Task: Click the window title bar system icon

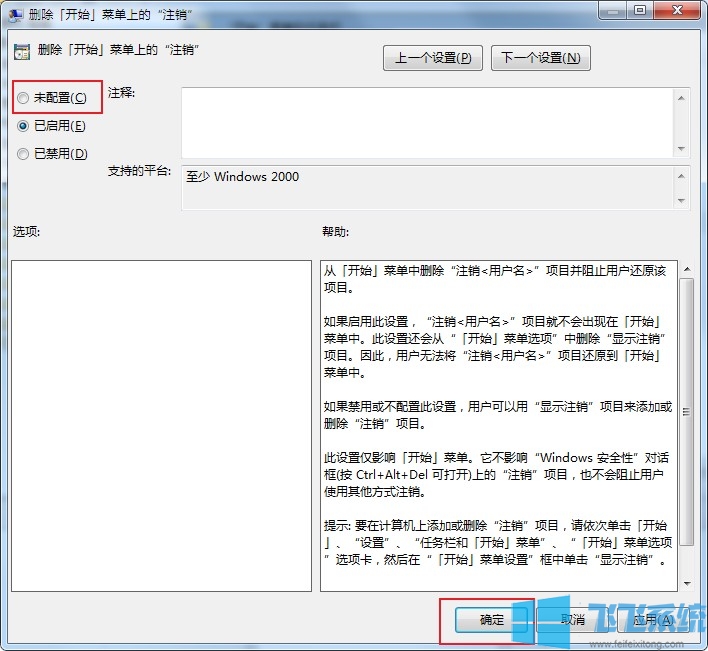Action: tap(15, 14)
